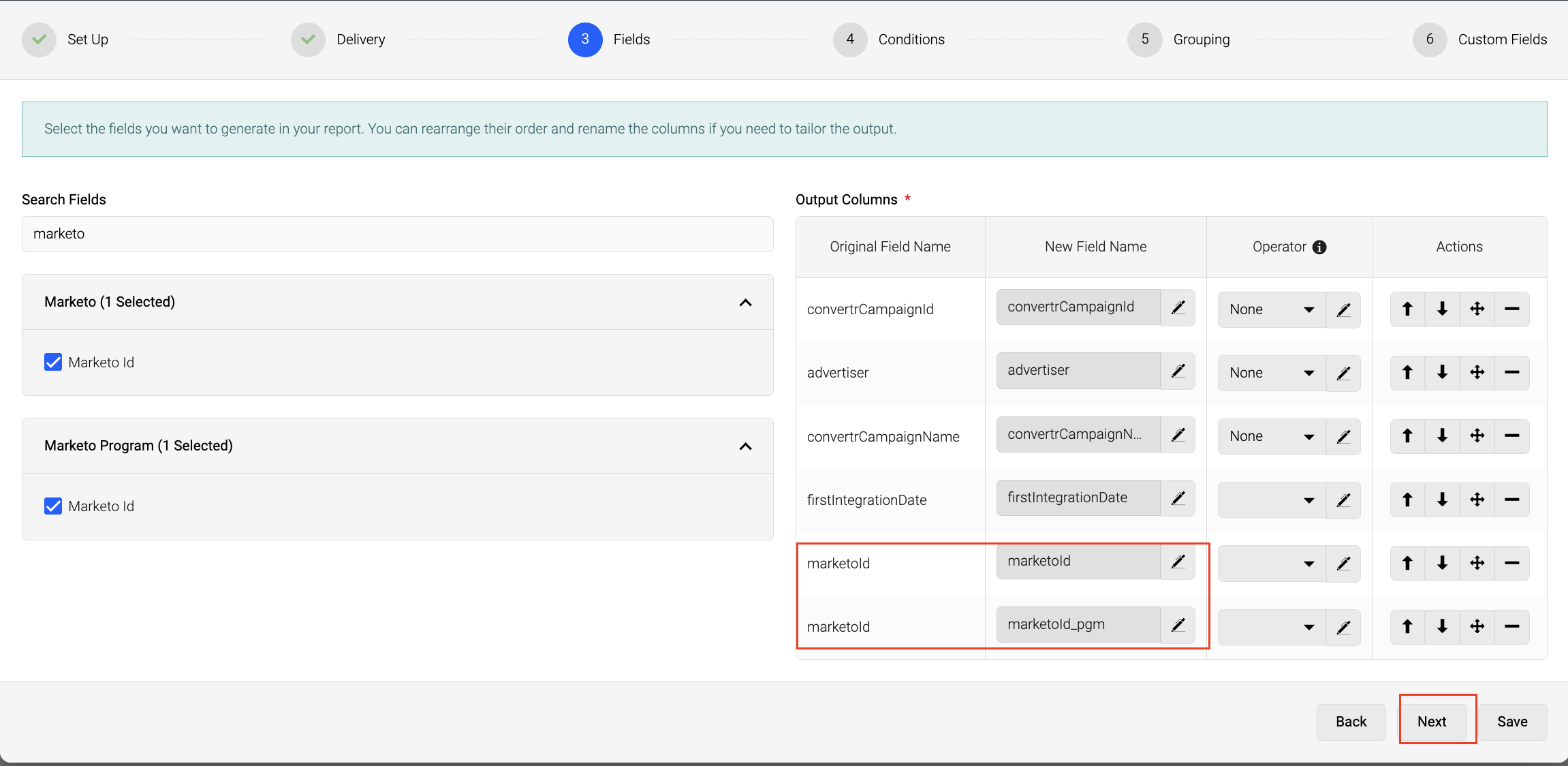1568x766 pixels.
Task: Edit operator pencil in firstIntegrationDate row
Action: click(x=1343, y=500)
